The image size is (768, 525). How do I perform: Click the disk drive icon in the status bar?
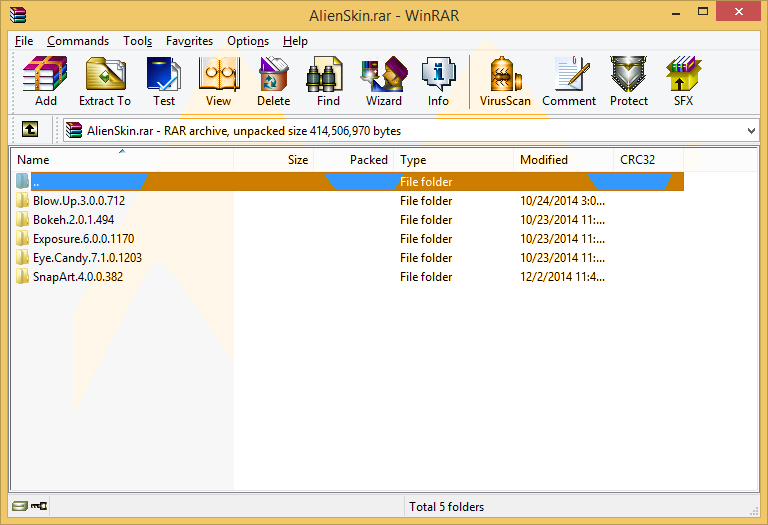[x=20, y=506]
